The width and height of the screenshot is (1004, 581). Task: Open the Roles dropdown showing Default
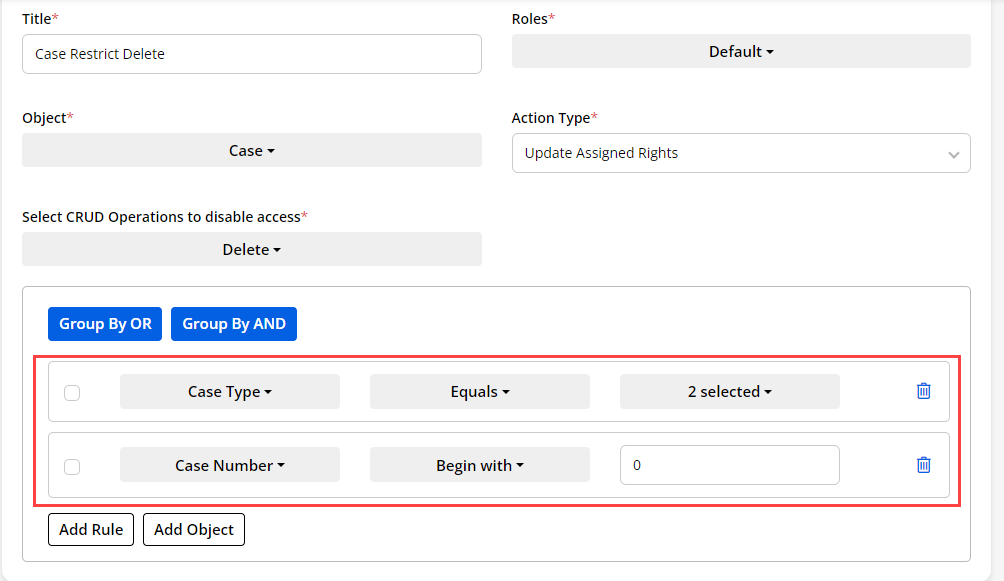click(741, 52)
